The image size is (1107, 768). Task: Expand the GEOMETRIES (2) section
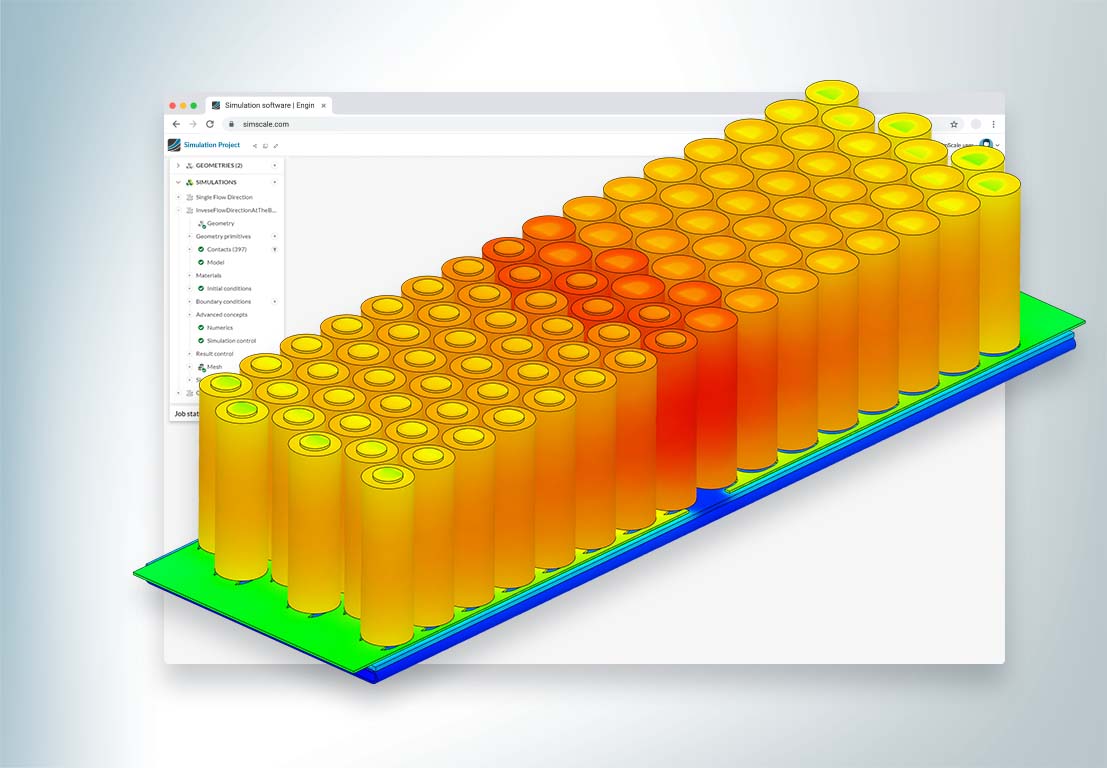point(178,165)
